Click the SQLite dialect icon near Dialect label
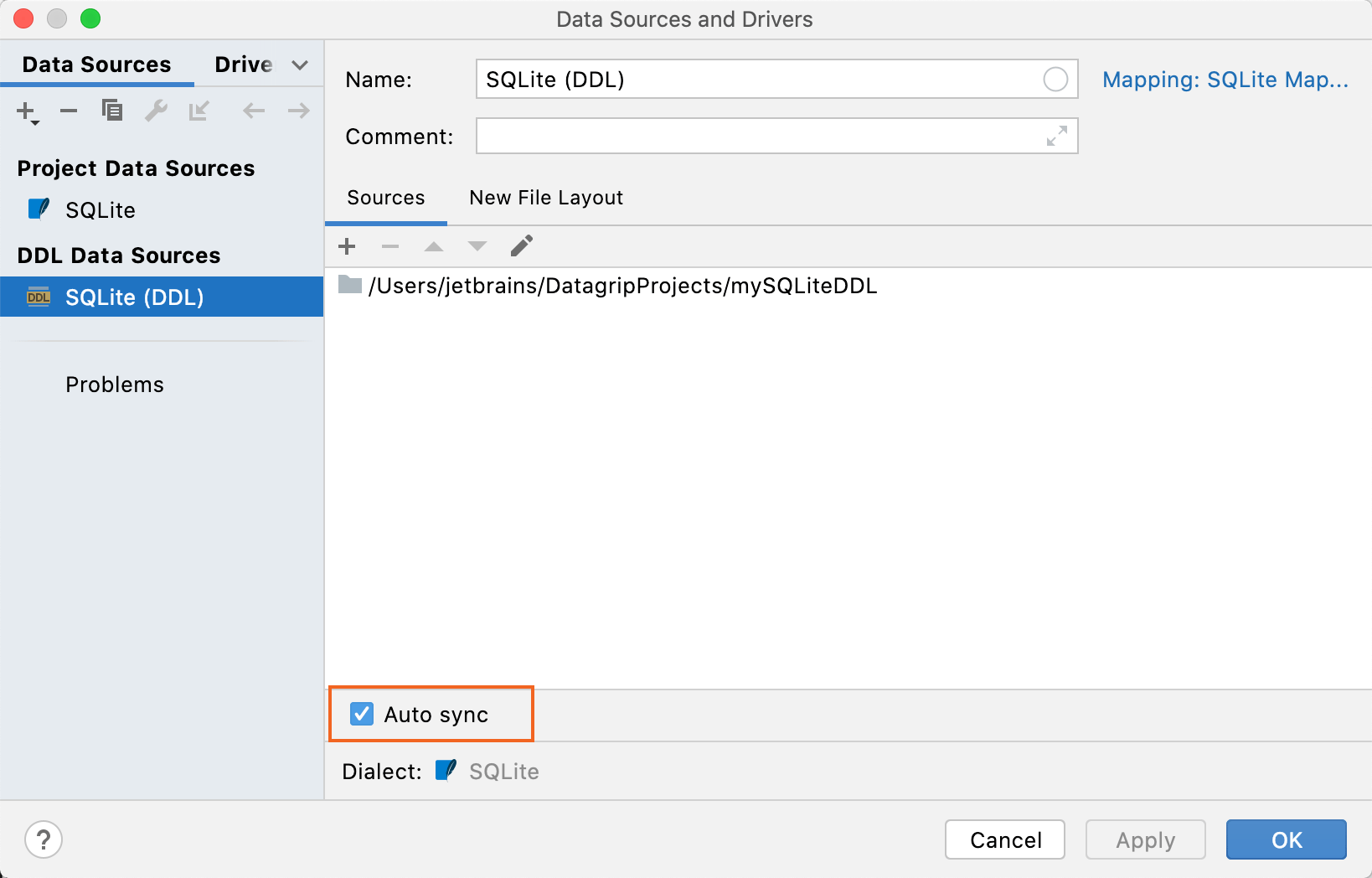 pyautogui.click(x=445, y=771)
